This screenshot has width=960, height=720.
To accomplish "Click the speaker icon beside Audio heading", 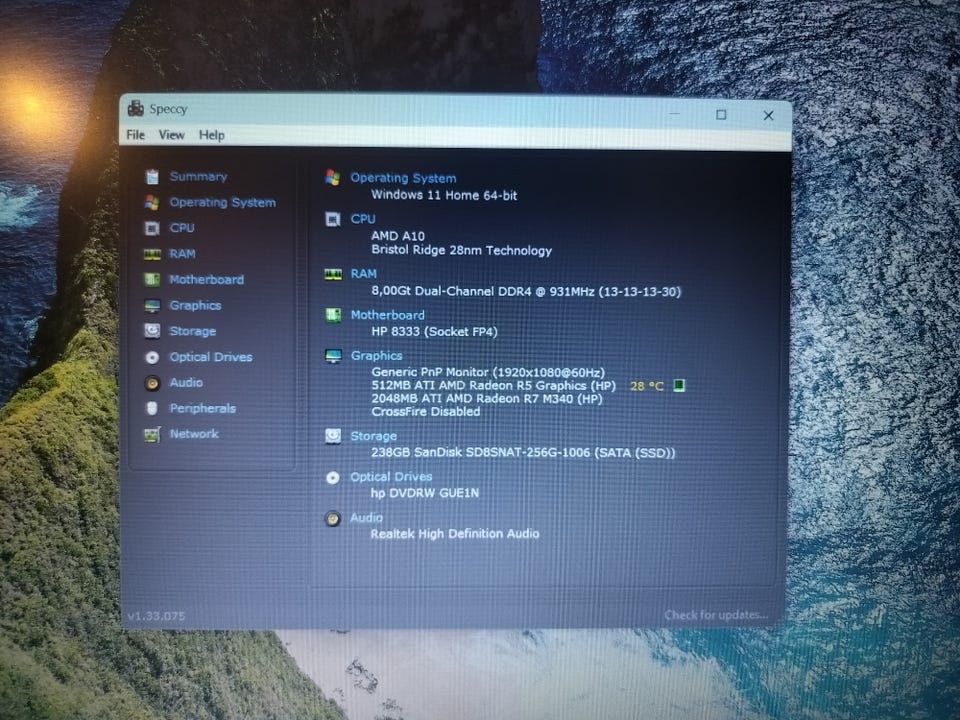I will coord(333,519).
